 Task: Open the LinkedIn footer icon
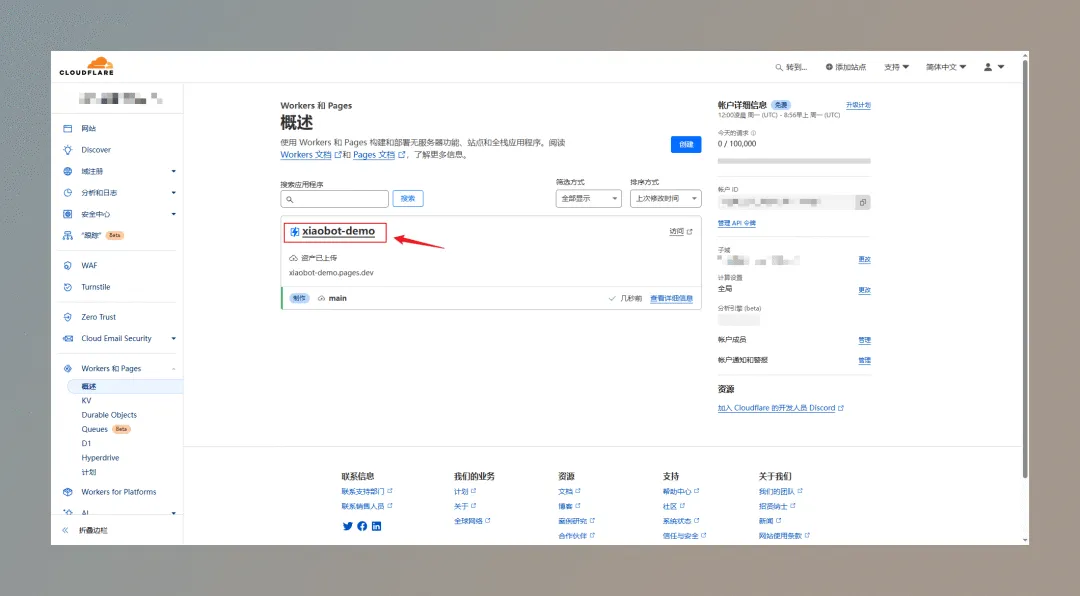[x=377, y=526]
